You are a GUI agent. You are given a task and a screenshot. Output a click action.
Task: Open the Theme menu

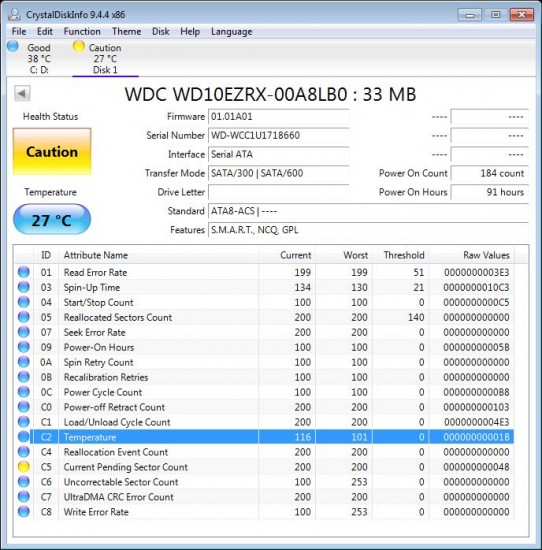(126, 32)
